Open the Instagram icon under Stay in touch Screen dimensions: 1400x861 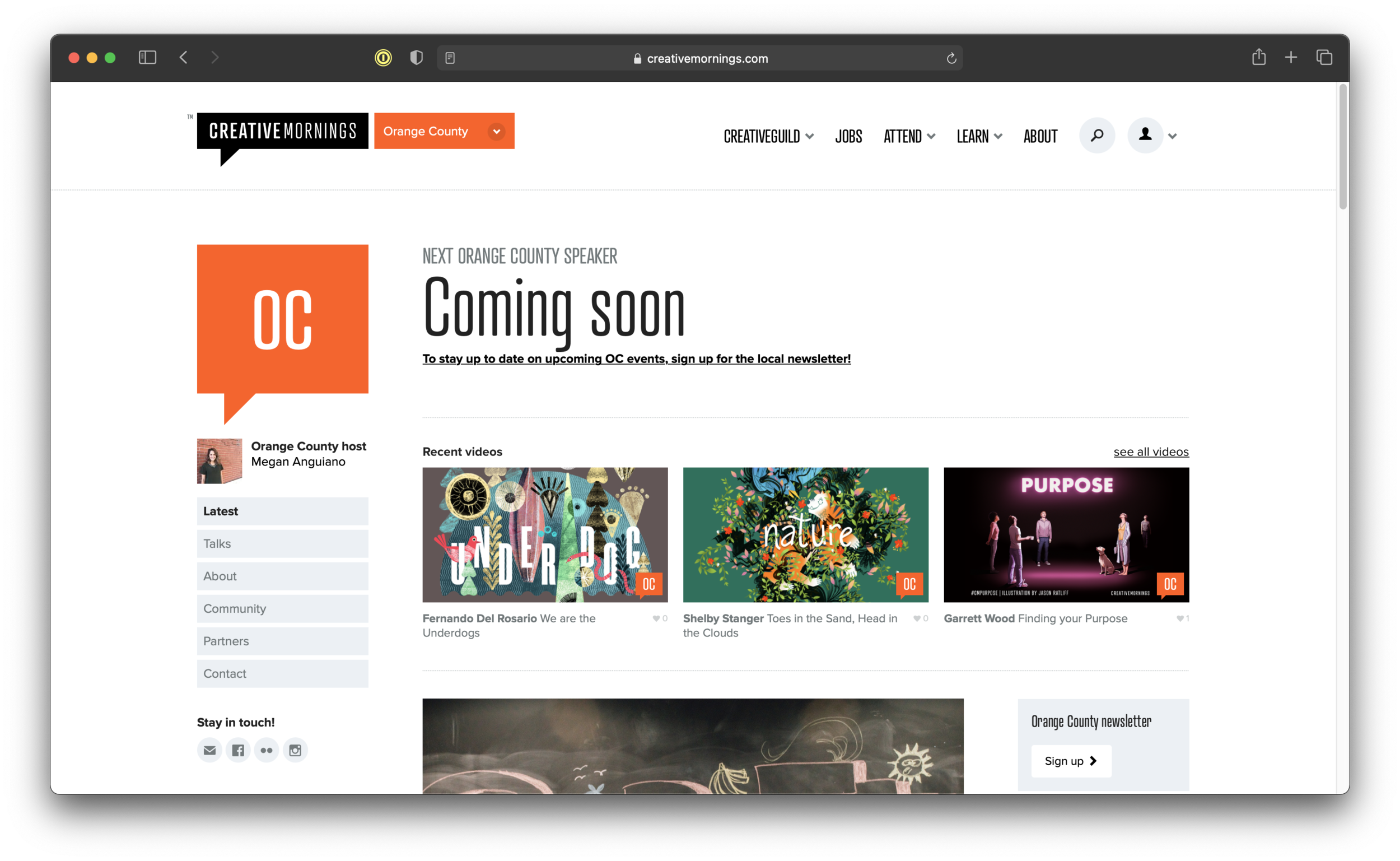(295, 750)
